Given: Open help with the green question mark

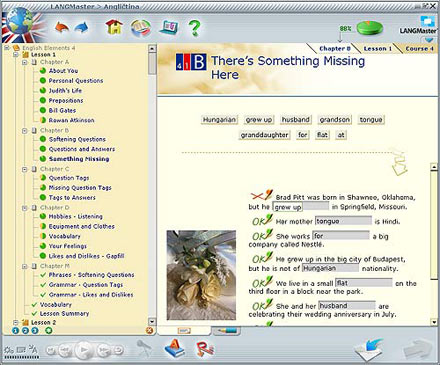Looking at the screenshot, I should (195, 28).
